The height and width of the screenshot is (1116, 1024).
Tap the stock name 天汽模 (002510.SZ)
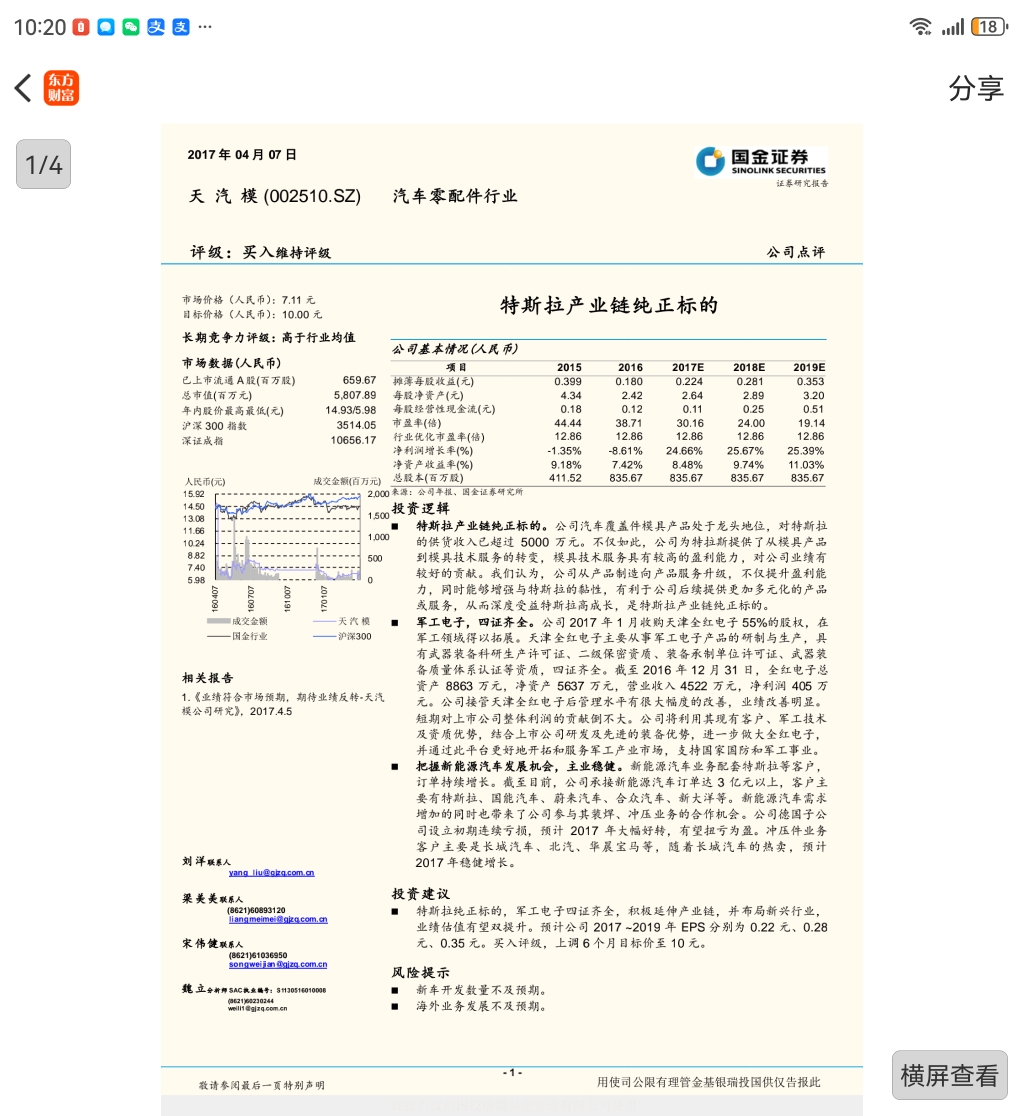pos(275,196)
